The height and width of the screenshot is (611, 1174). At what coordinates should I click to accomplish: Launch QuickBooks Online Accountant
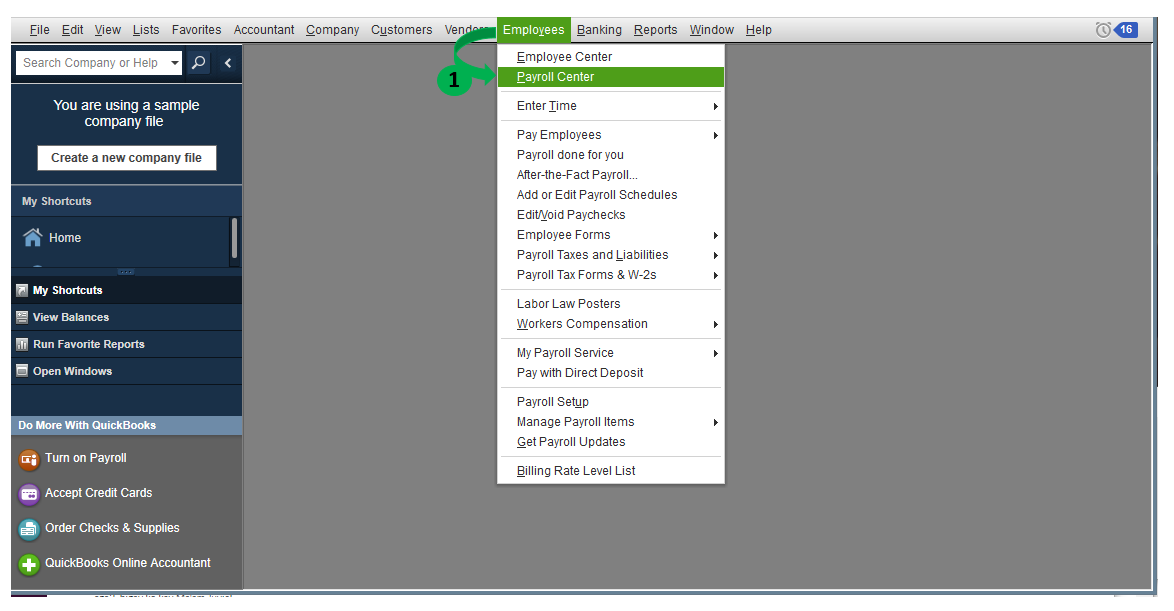(29, 563)
